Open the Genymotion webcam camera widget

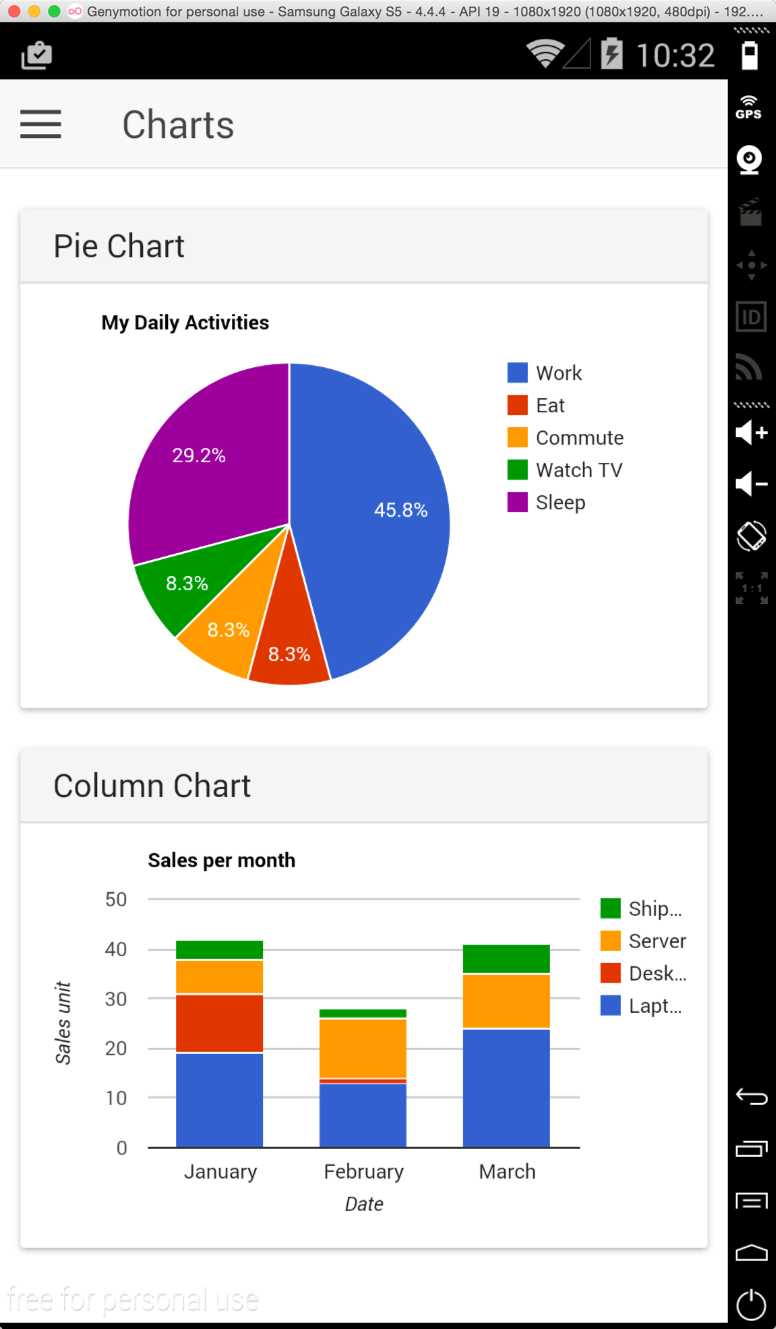[x=749, y=160]
